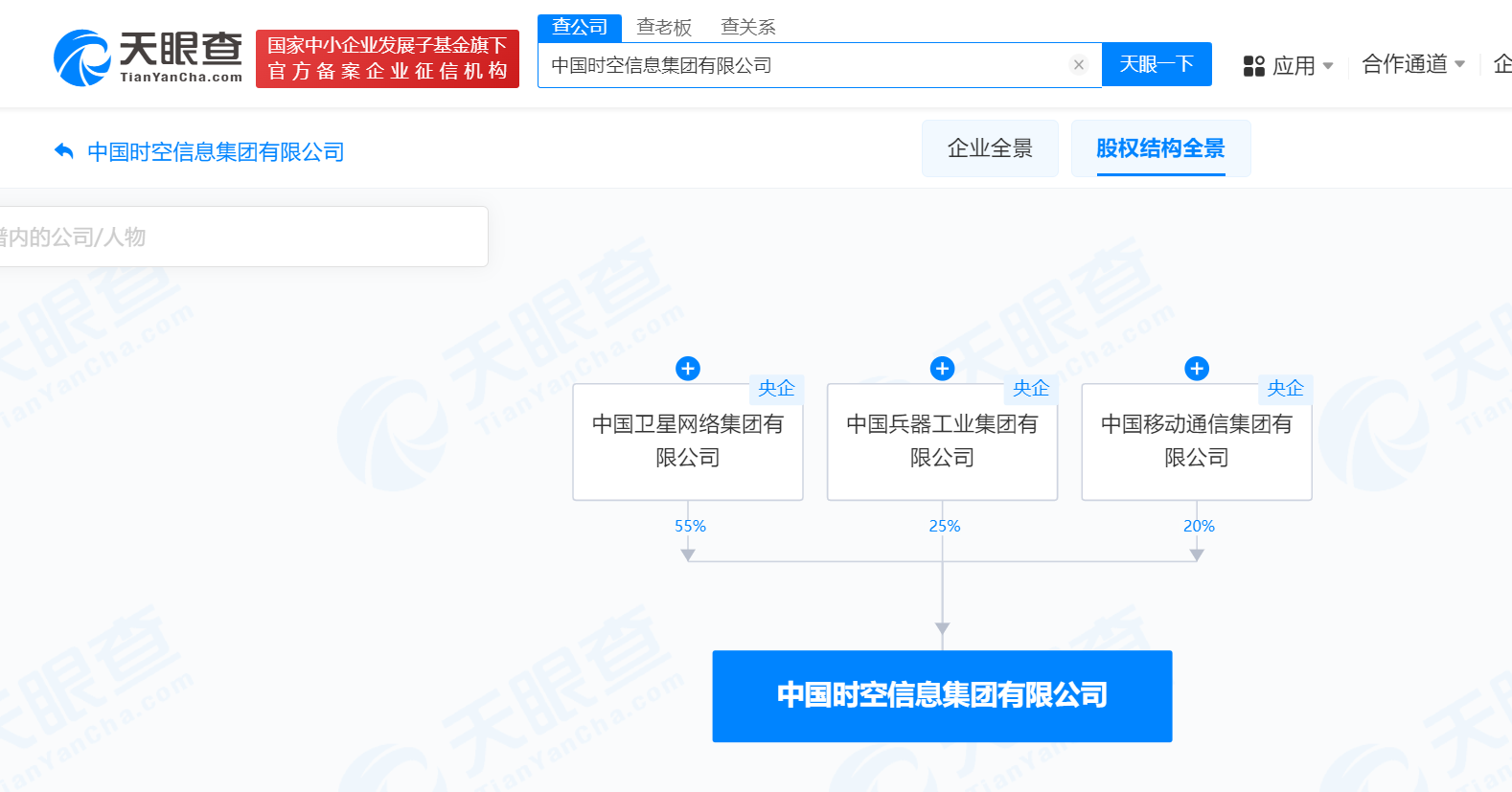Switch to the 查关系 search tab
The width and height of the screenshot is (1512, 792).
point(748,27)
